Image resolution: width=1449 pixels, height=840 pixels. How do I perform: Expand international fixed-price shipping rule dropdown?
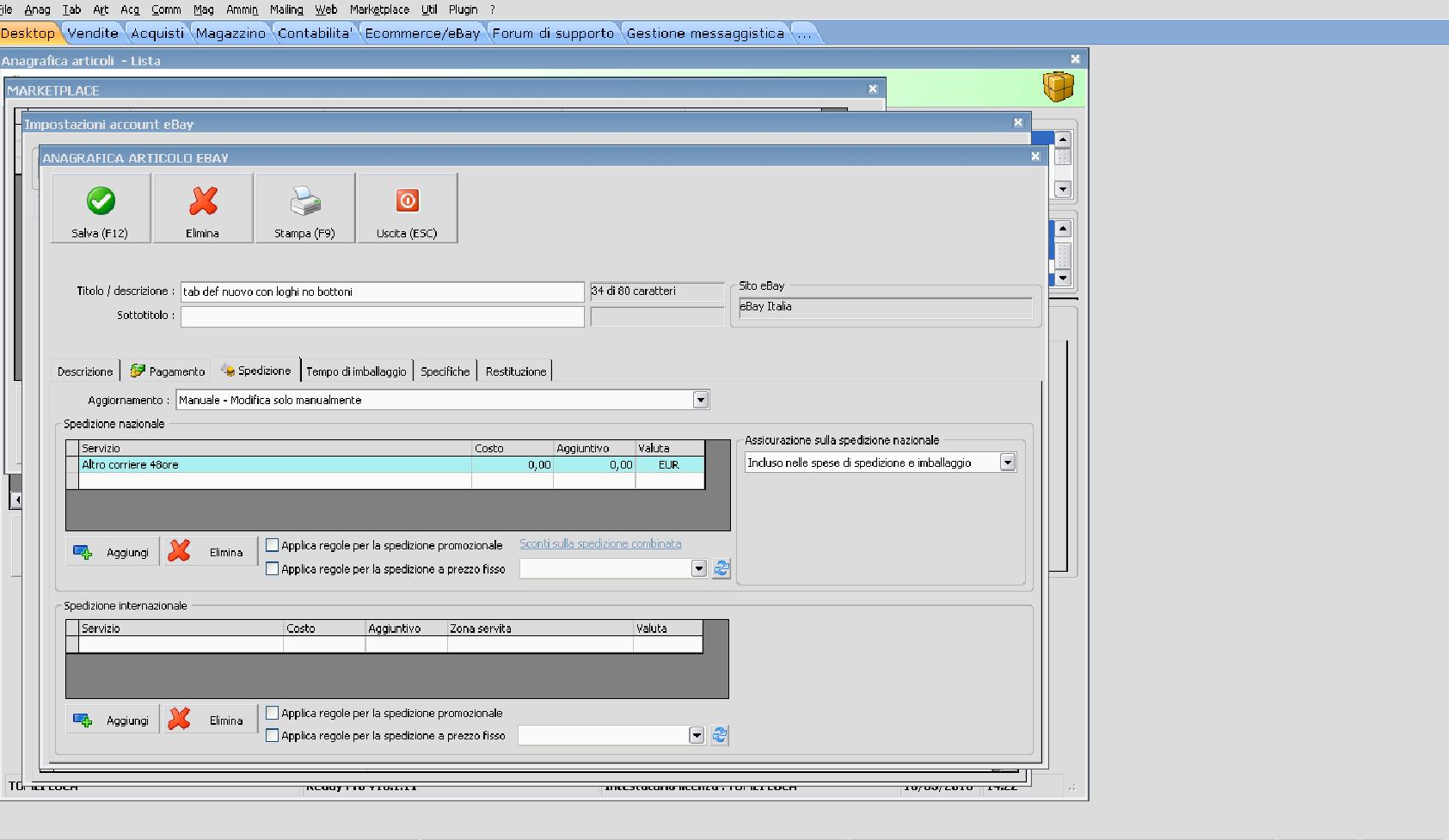click(697, 735)
